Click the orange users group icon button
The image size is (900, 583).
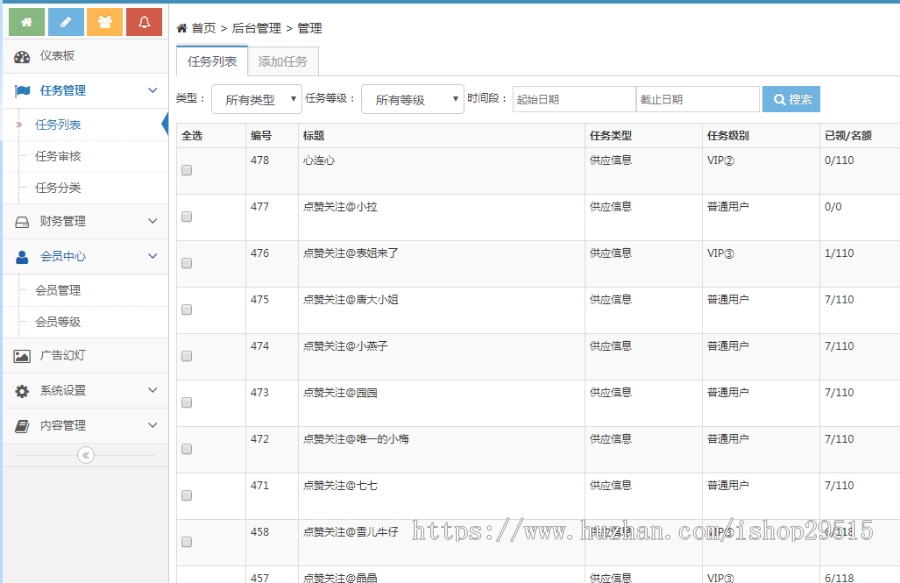point(105,22)
